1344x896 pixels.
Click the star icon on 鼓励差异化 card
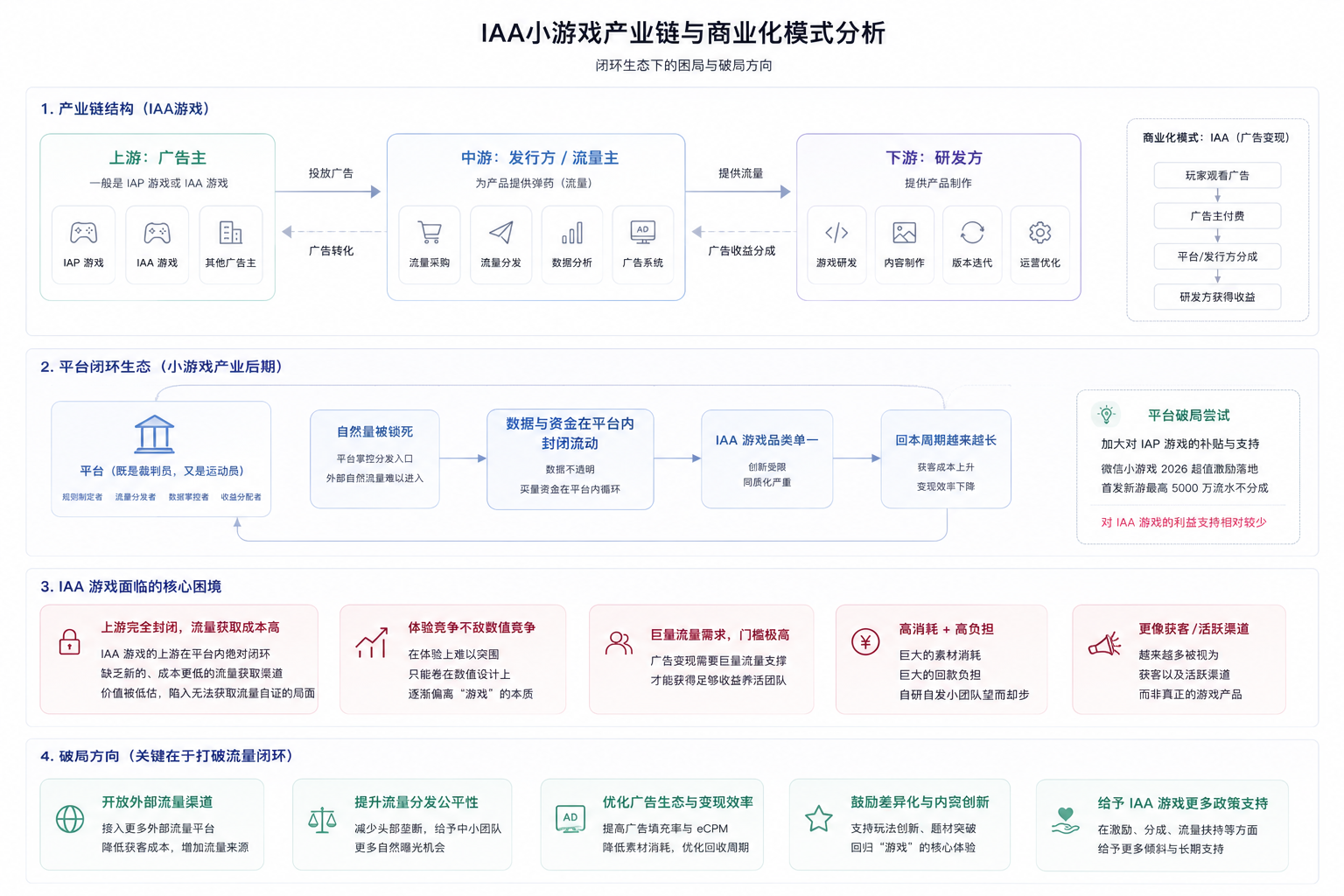(818, 819)
